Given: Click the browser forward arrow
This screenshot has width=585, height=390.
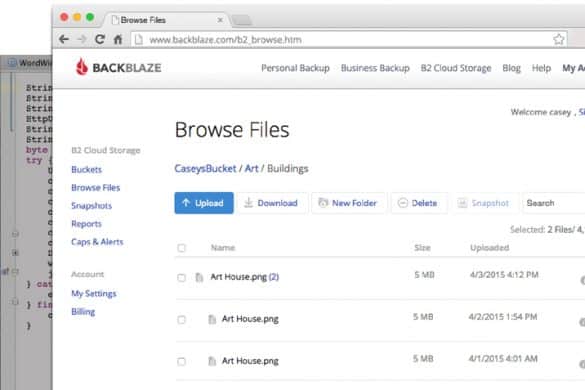Looking at the screenshot, I should [x=82, y=39].
